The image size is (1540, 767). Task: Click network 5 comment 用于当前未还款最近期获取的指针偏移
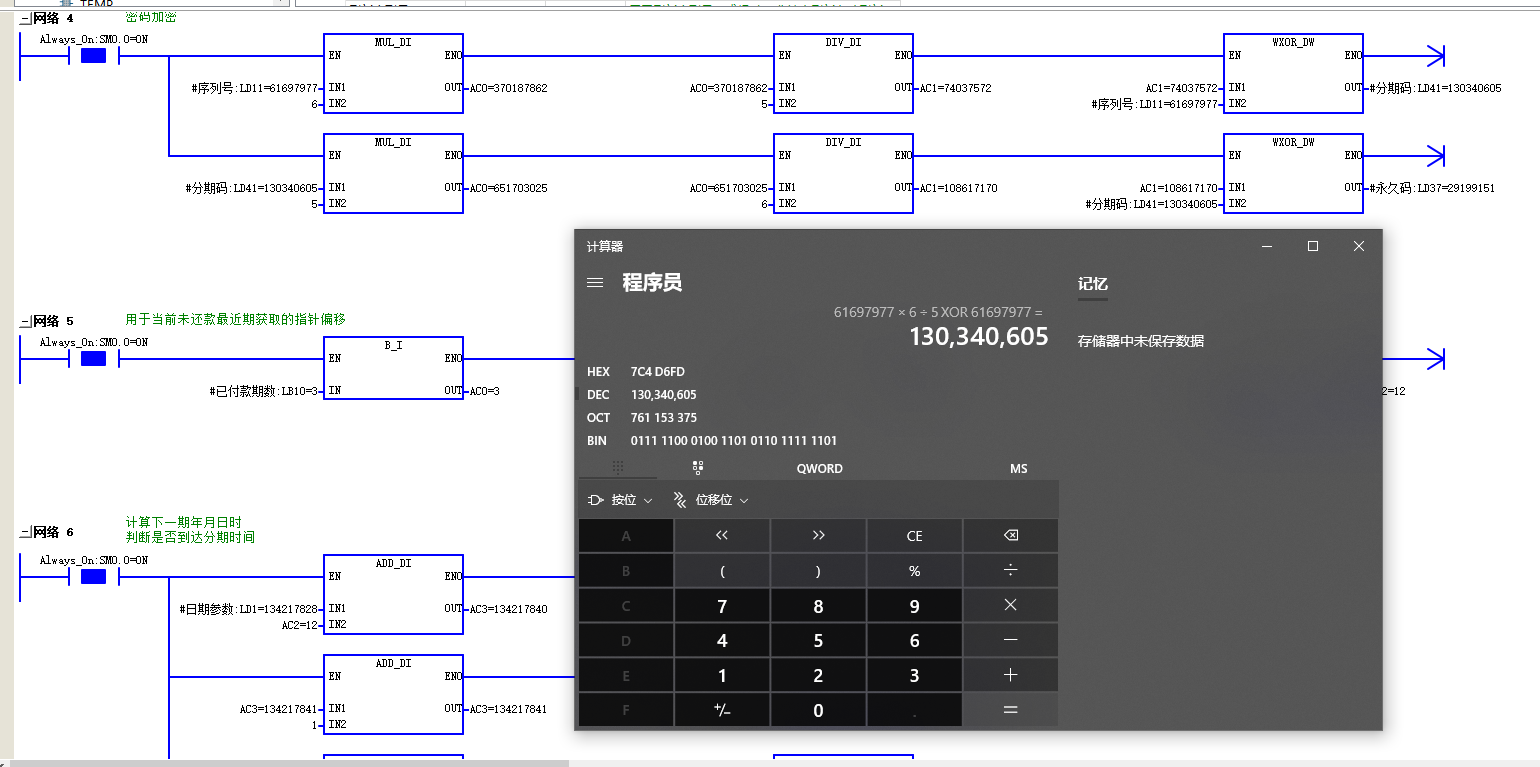click(235, 319)
